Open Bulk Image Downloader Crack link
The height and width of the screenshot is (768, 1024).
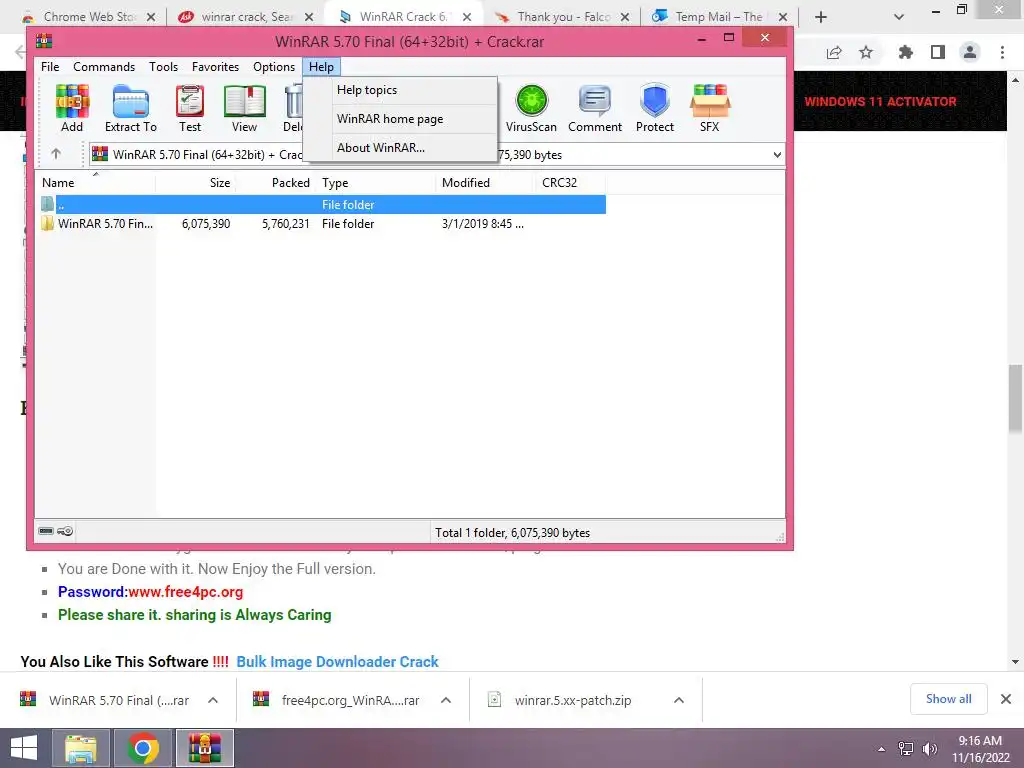point(337,662)
